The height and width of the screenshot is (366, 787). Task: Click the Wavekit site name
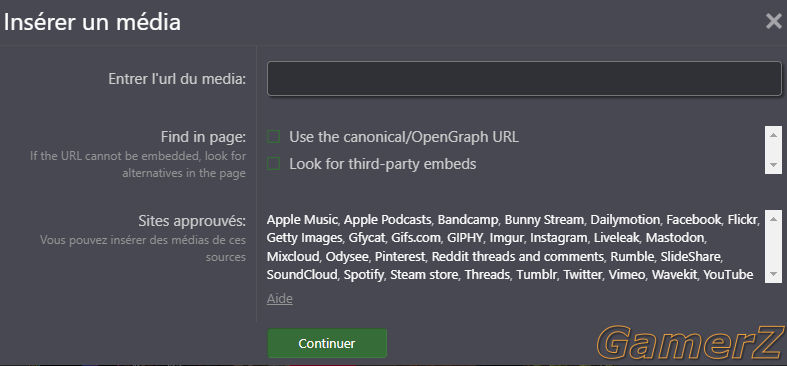pos(674,275)
